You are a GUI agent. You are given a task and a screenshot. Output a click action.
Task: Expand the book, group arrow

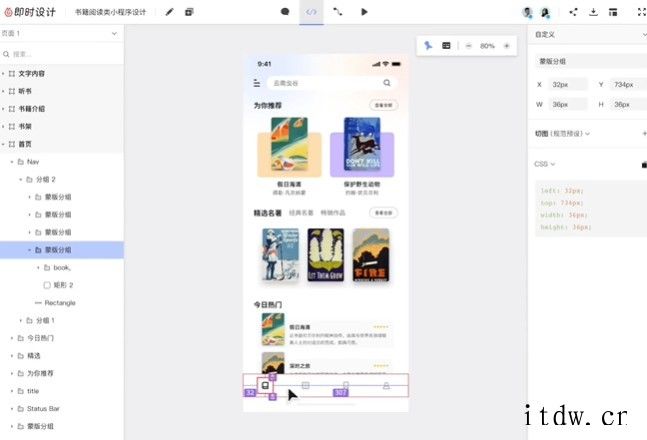click(x=38, y=268)
